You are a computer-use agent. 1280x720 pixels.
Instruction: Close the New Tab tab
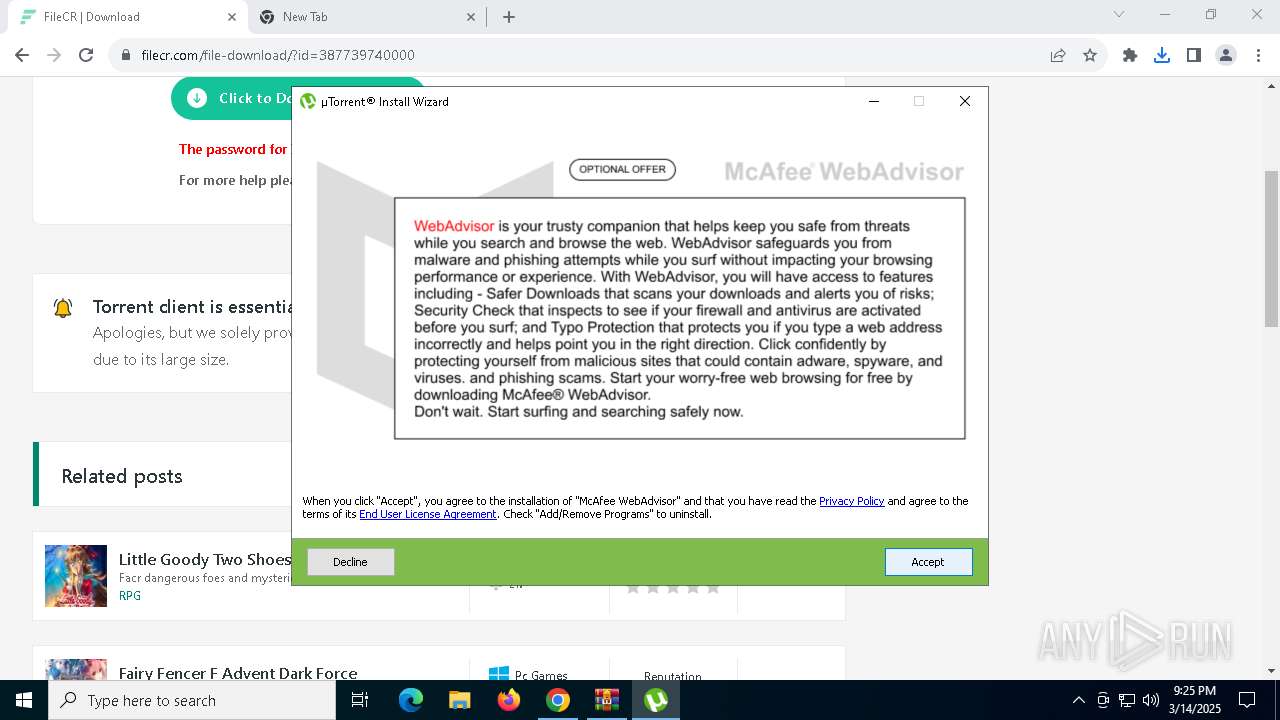[471, 17]
